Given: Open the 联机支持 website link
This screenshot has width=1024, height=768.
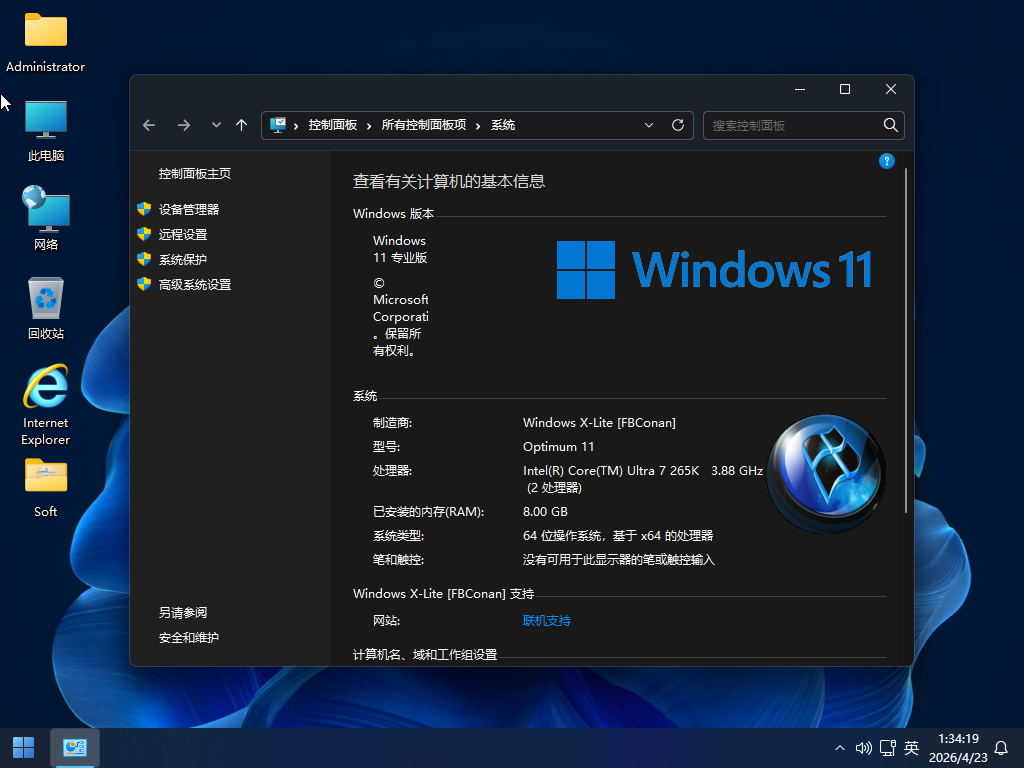Looking at the screenshot, I should (547, 621).
